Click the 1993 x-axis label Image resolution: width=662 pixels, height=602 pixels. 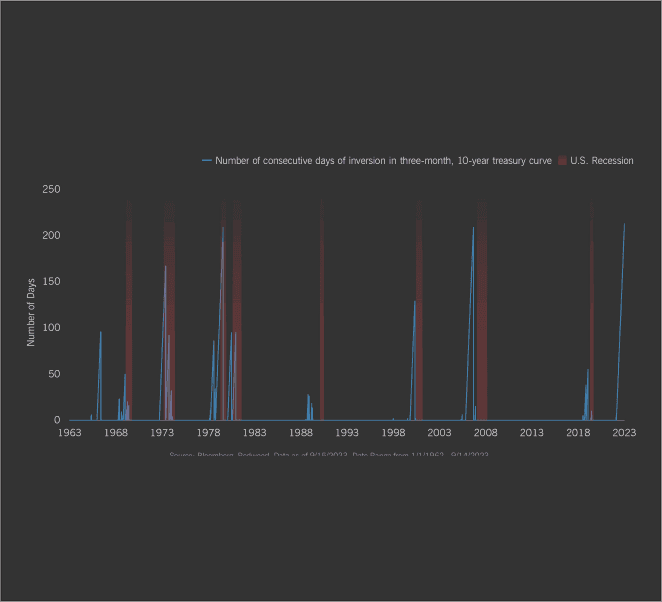point(347,433)
